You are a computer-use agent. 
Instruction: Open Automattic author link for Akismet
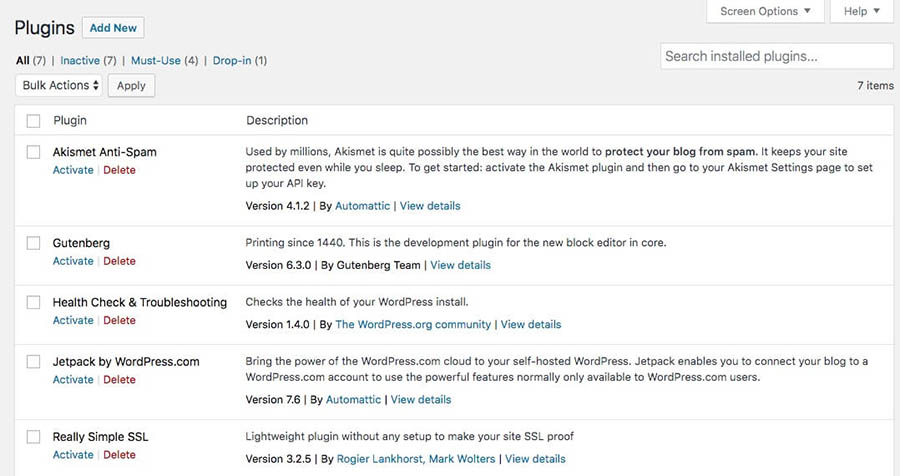click(x=362, y=206)
